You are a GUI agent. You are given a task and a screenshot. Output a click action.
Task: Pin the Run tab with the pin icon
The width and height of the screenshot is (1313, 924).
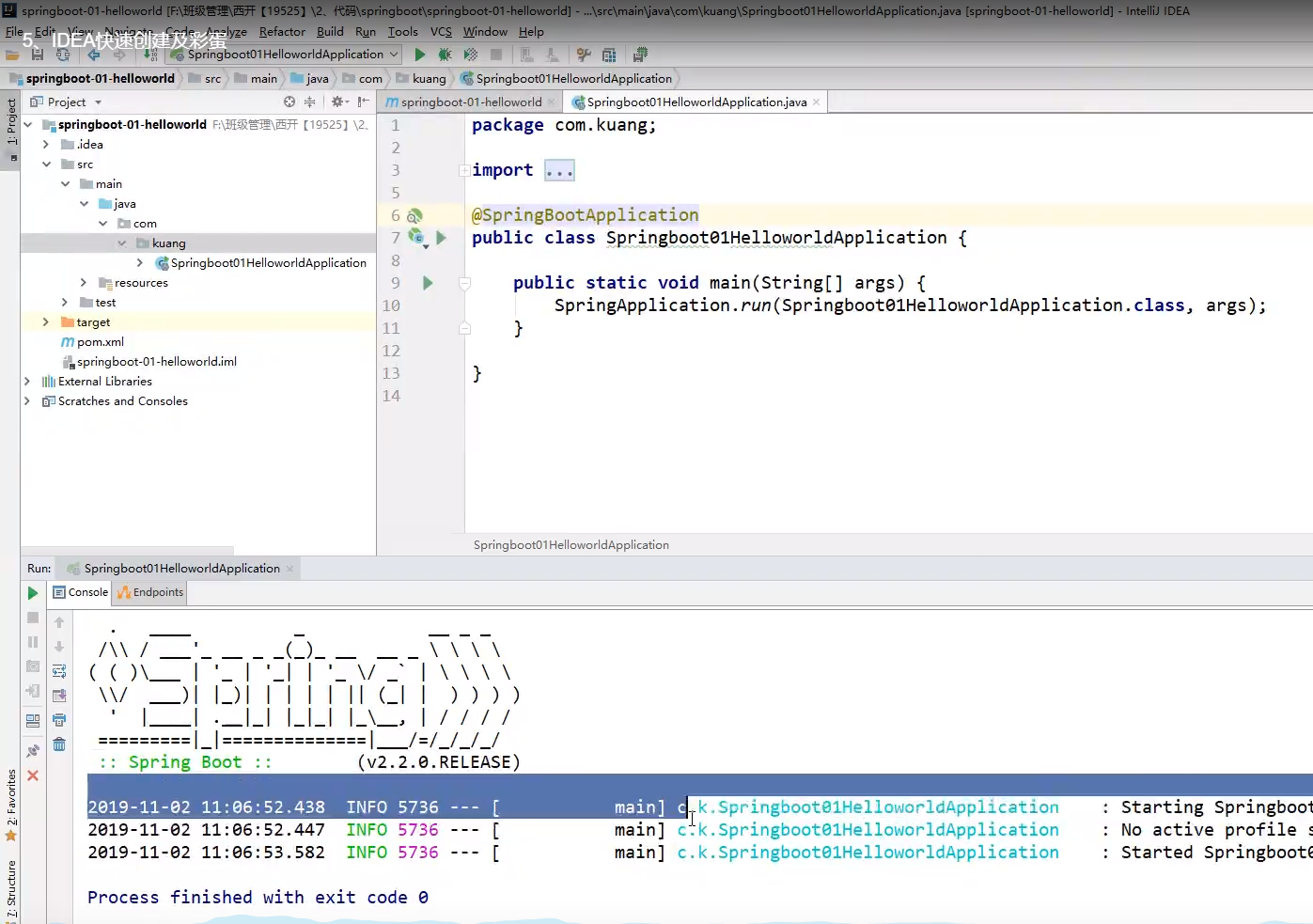[33, 750]
